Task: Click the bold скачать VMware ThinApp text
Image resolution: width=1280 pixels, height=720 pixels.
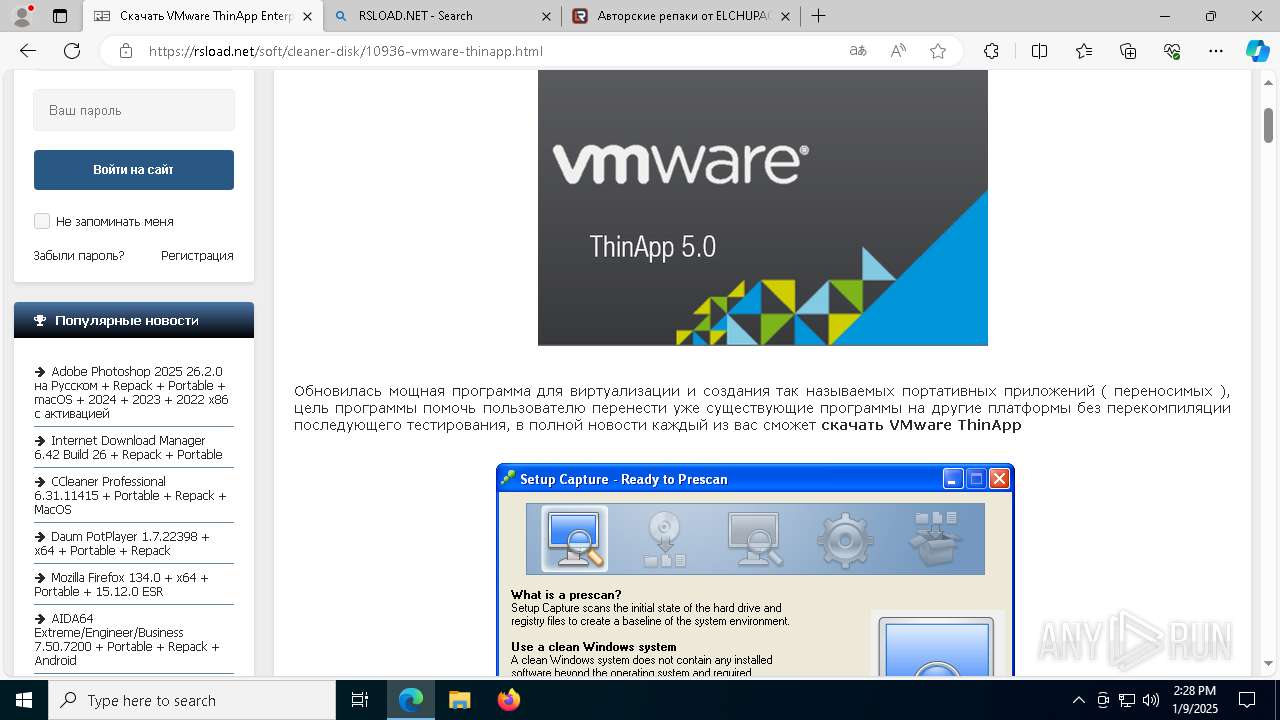Action: click(921, 425)
